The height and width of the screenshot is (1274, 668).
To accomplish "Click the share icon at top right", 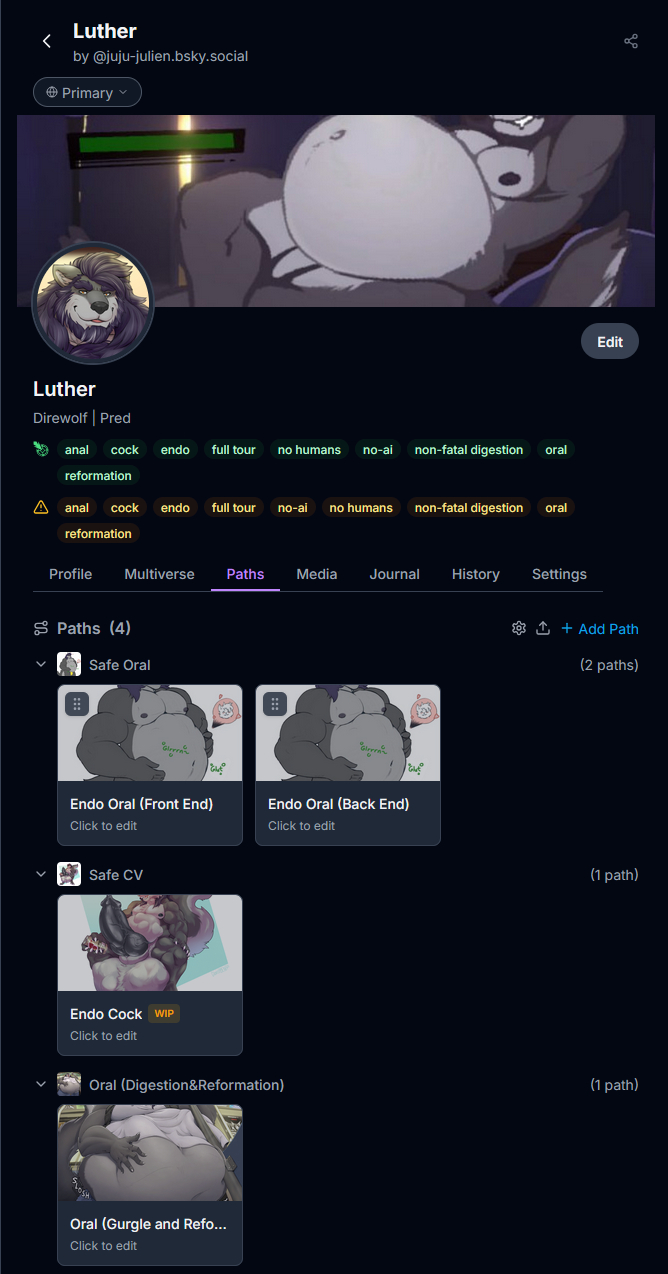I will (x=631, y=41).
